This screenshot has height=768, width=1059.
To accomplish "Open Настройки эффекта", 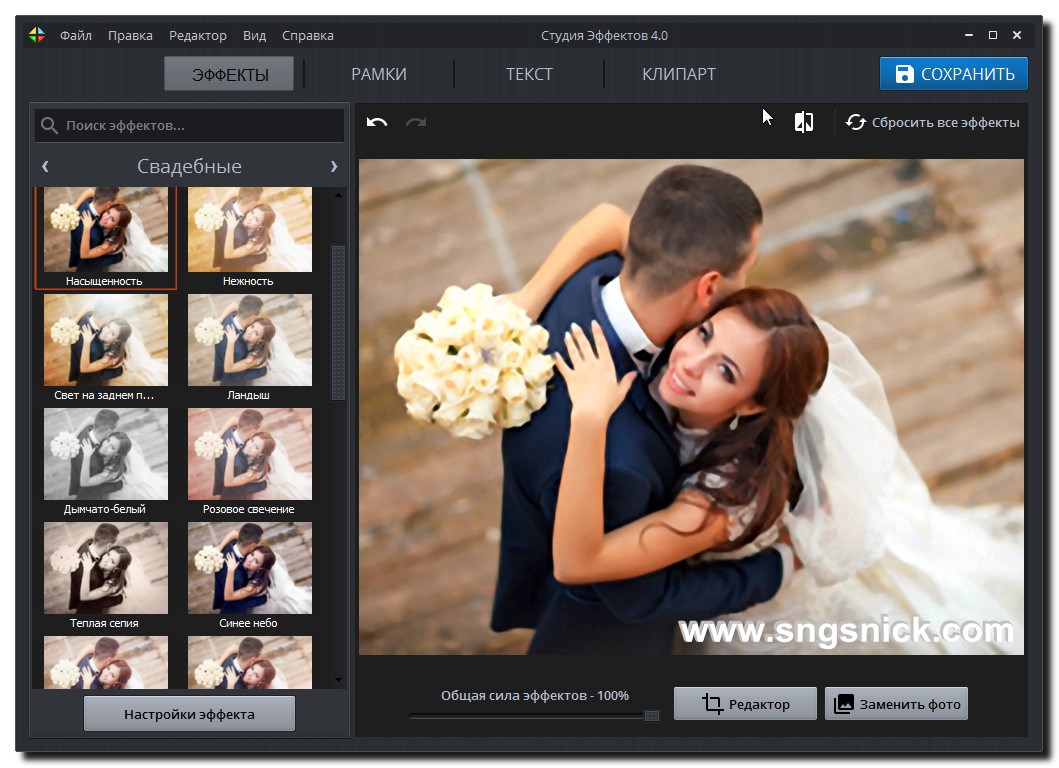I will (189, 714).
